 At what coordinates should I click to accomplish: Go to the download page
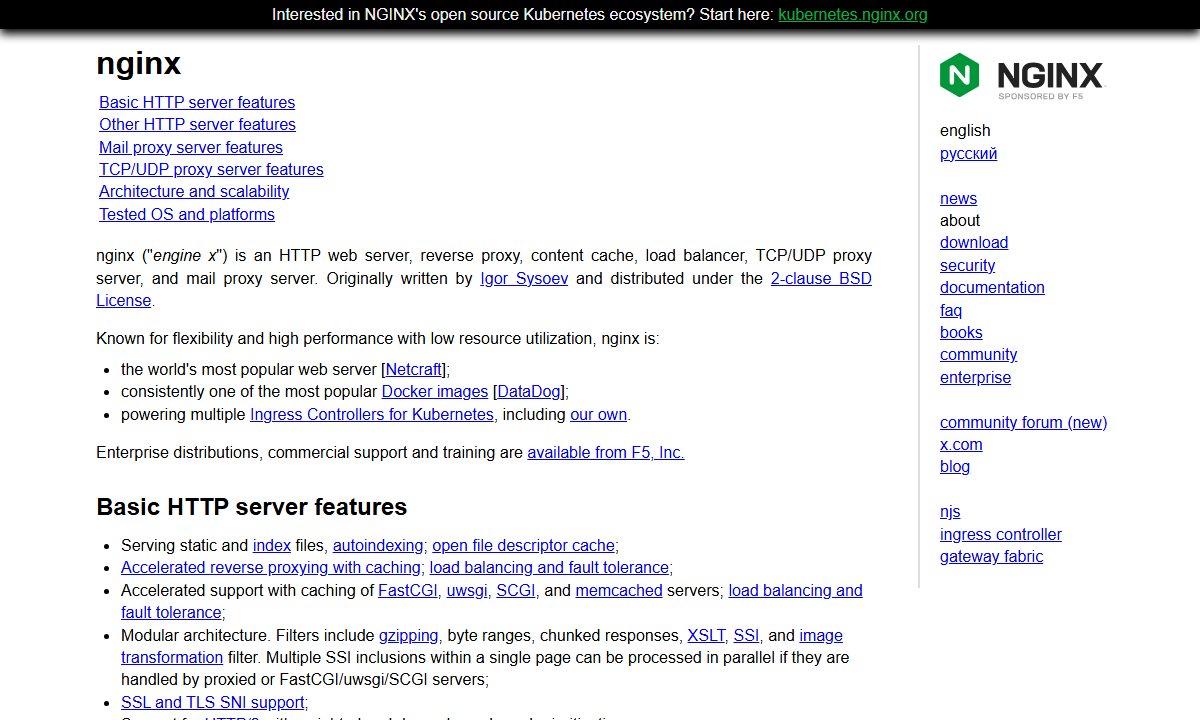tap(974, 242)
